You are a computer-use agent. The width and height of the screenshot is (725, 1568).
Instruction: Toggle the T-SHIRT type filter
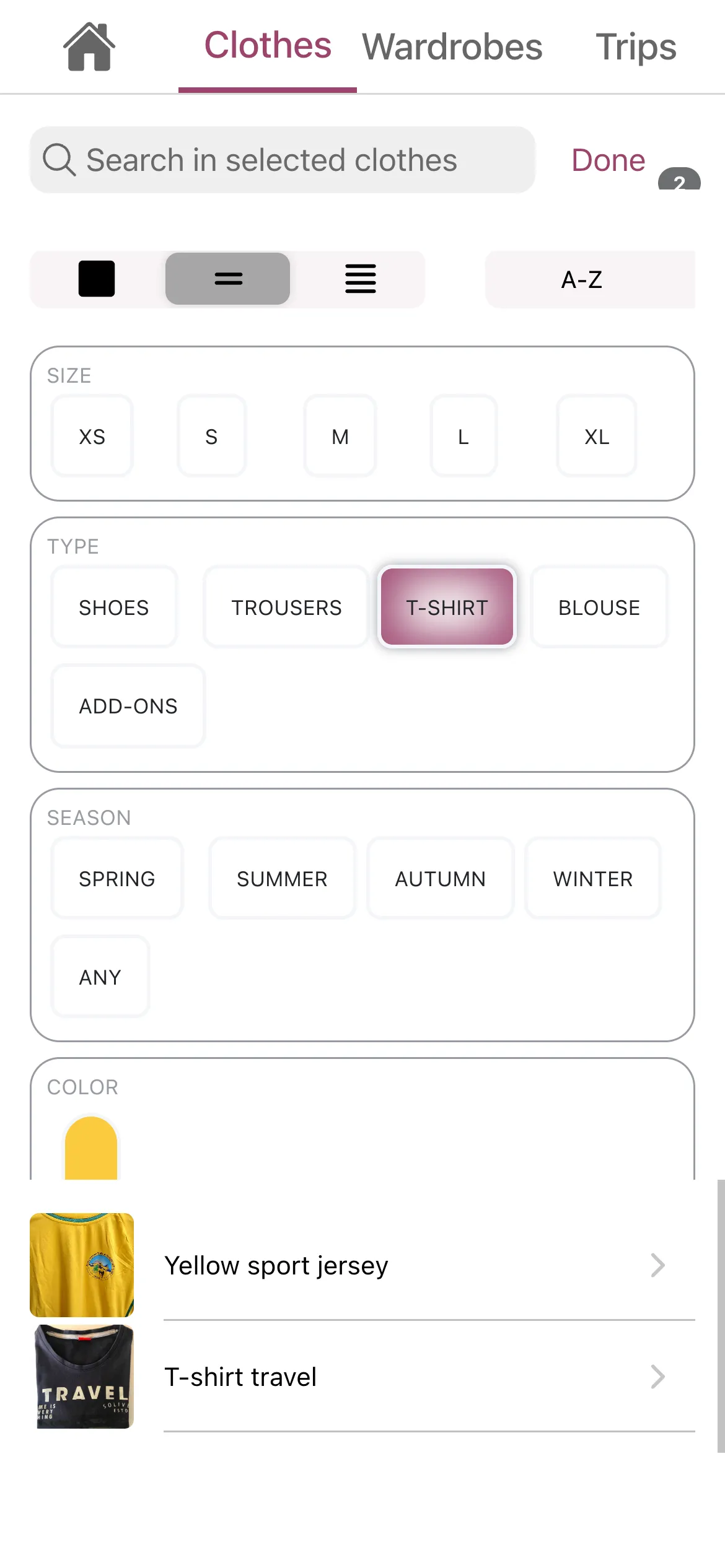coord(447,608)
